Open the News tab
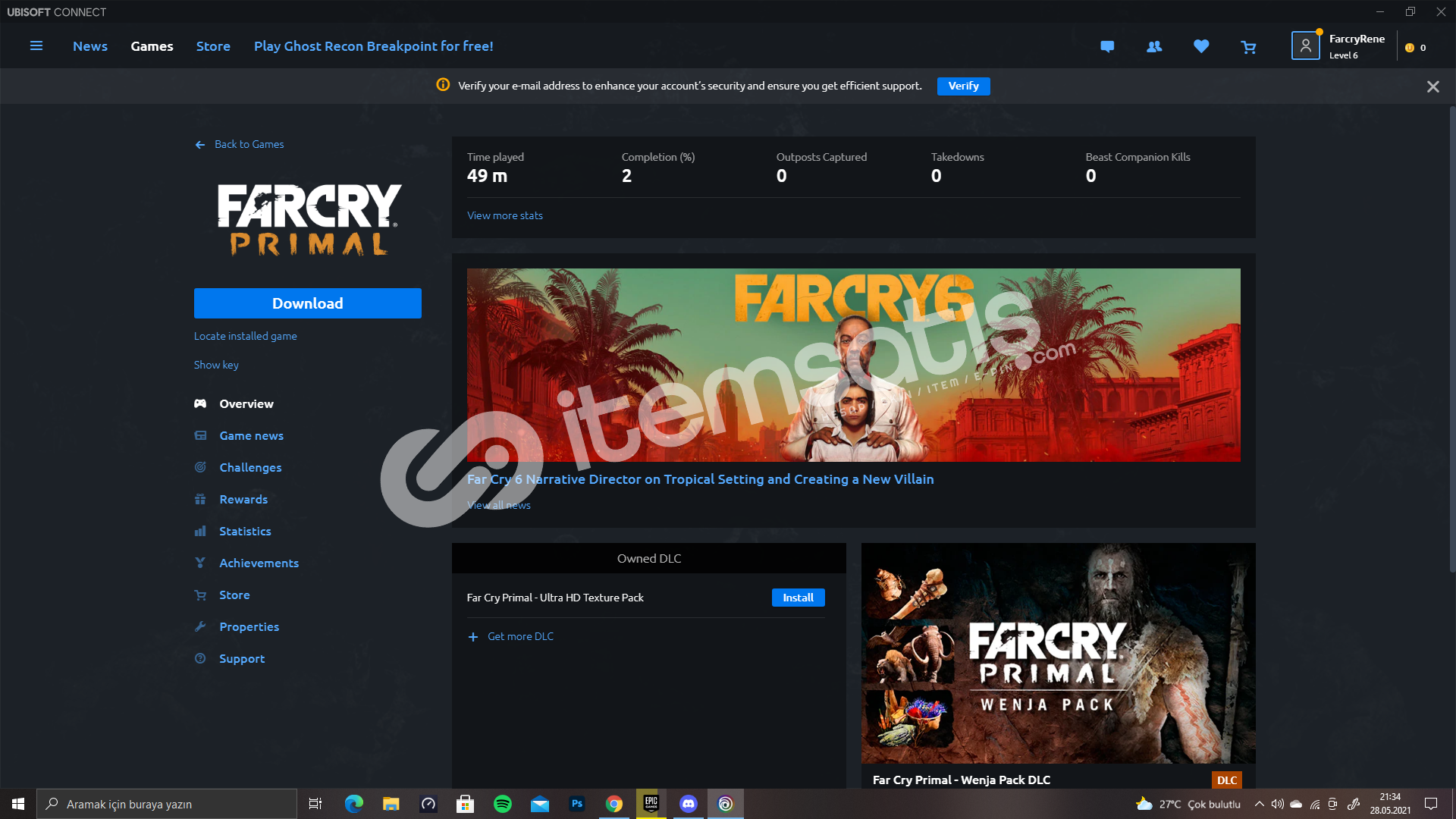Screen dimensions: 1456x819 [90, 46]
